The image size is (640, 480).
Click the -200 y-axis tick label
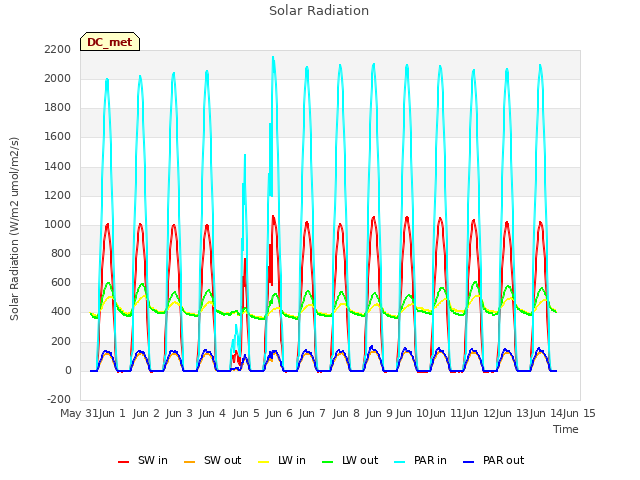tap(59, 399)
